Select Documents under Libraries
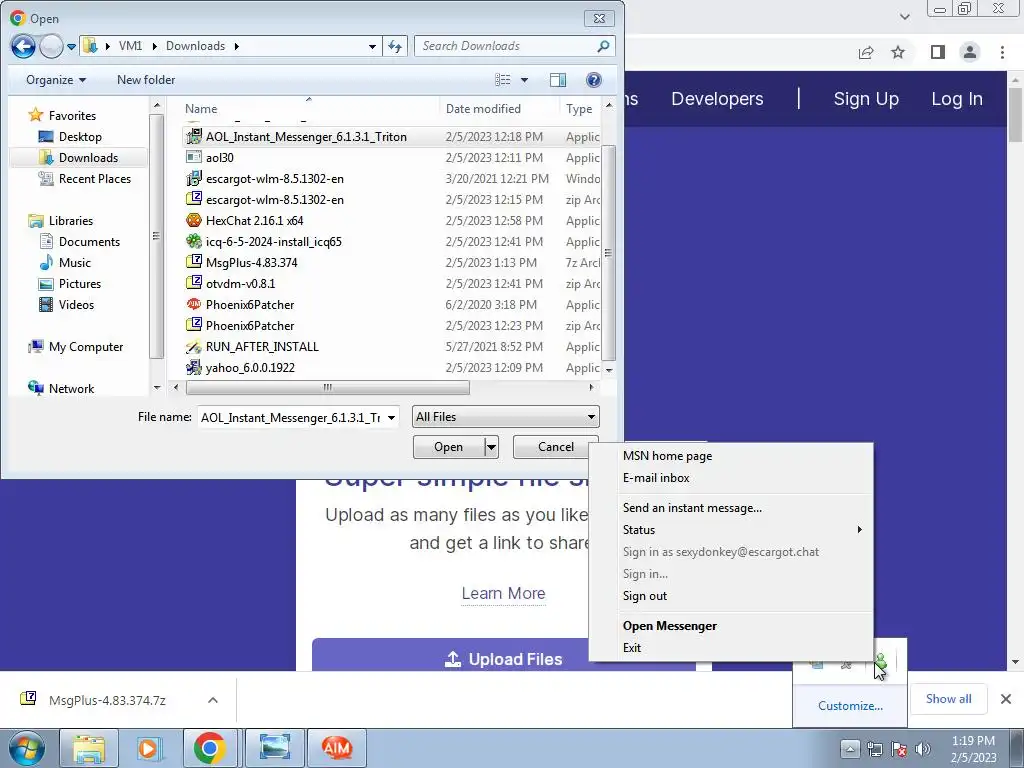The height and width of the screenshot is (768, 1024). [x=89, y=242]
